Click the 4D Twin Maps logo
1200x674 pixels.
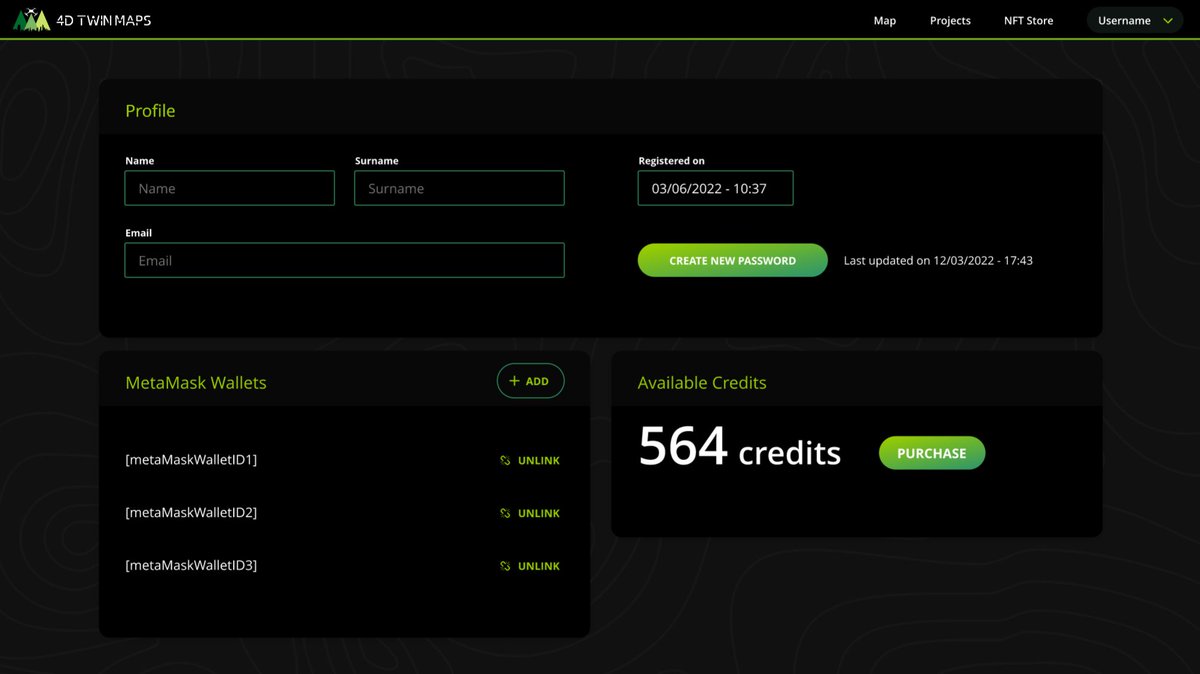82,19
